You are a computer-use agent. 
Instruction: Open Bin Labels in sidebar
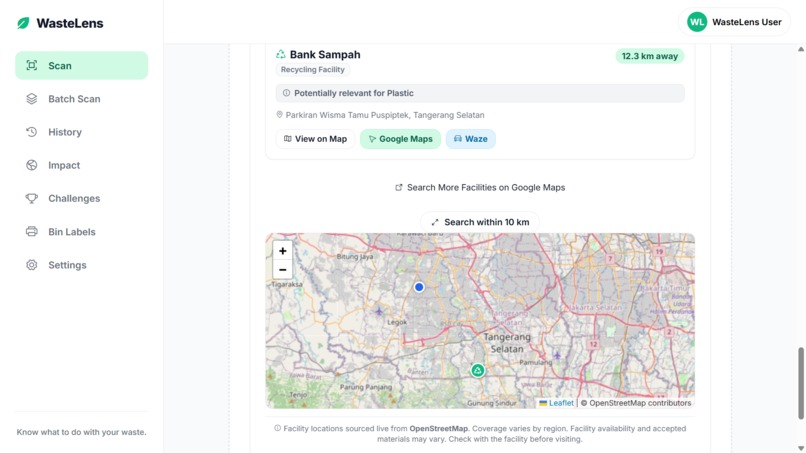pyautogui.click(x=81, y=232)
